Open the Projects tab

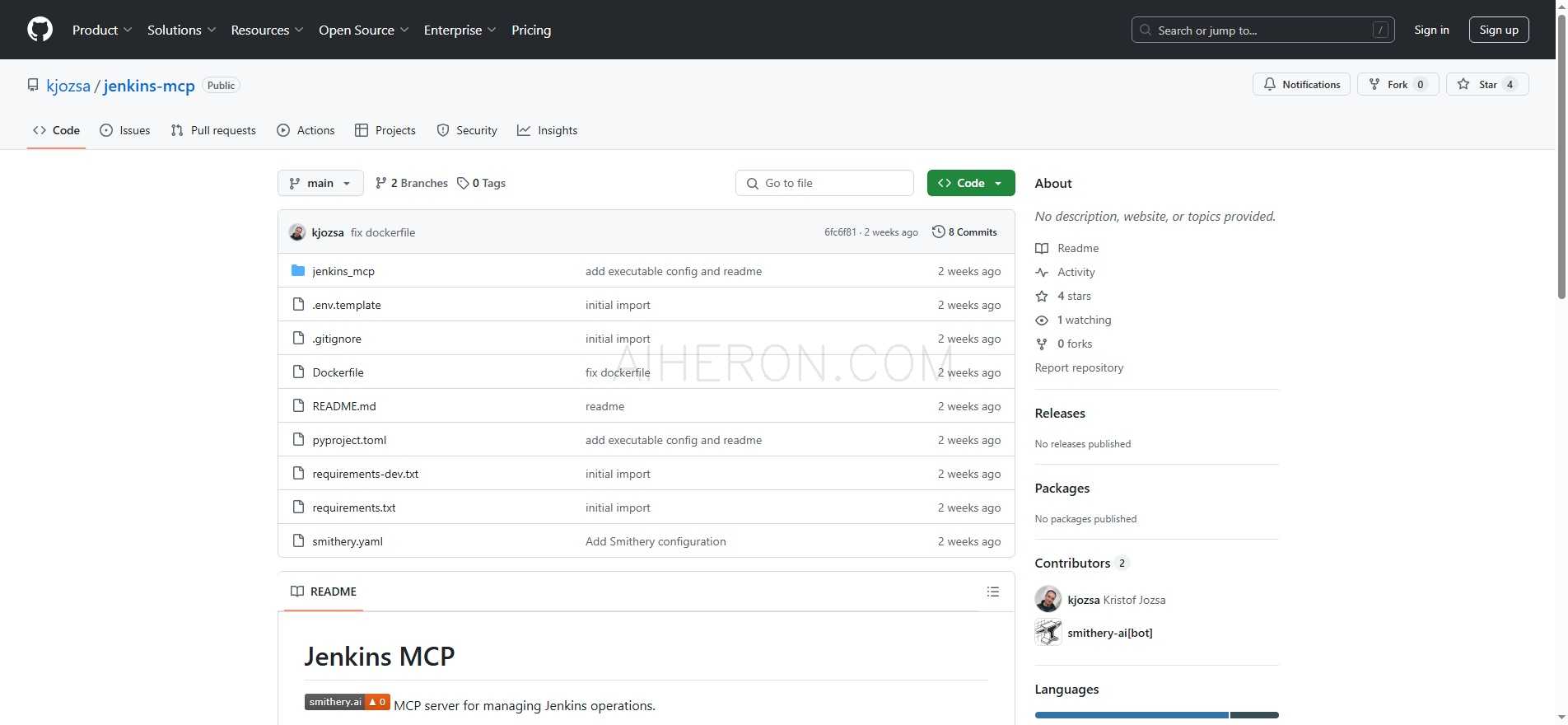(x=385, y=130)
